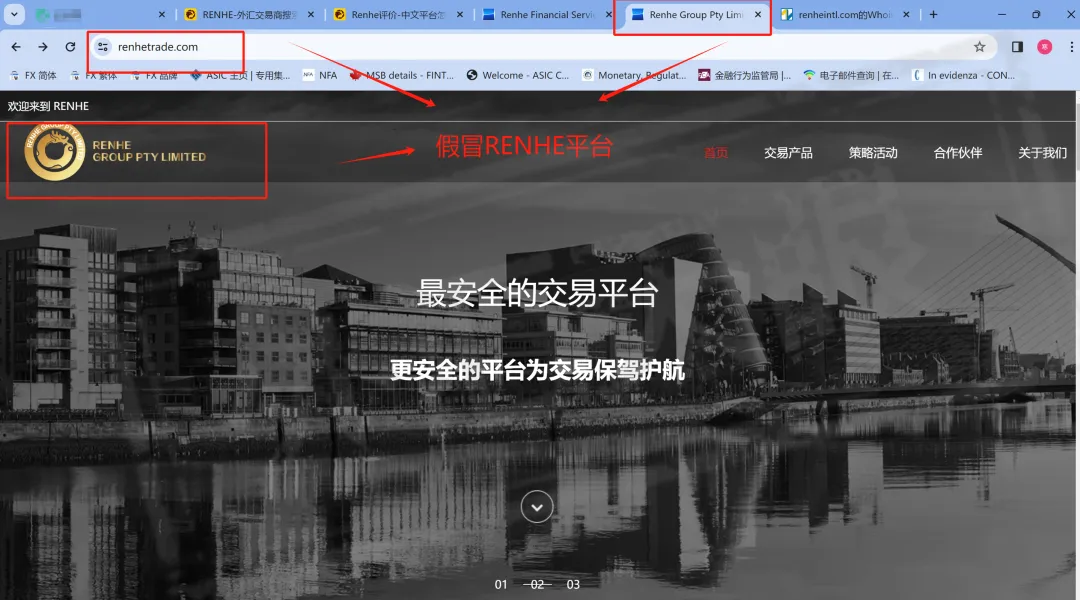
Task: Jump to carousel slide 03
Action: tap(573, 584)
